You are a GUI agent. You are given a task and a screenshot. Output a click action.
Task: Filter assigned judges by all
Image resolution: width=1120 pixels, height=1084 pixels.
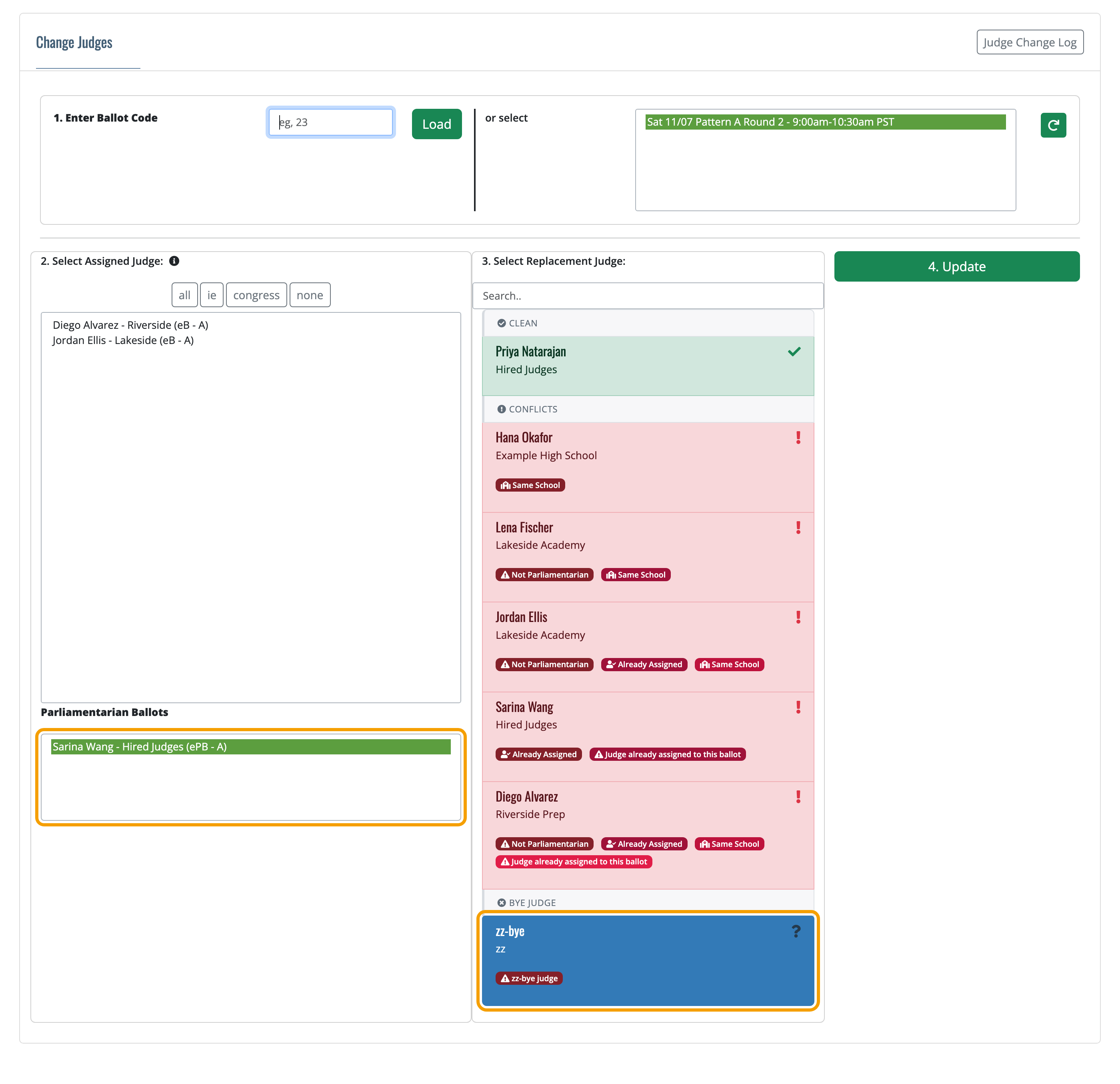(184, 295)
